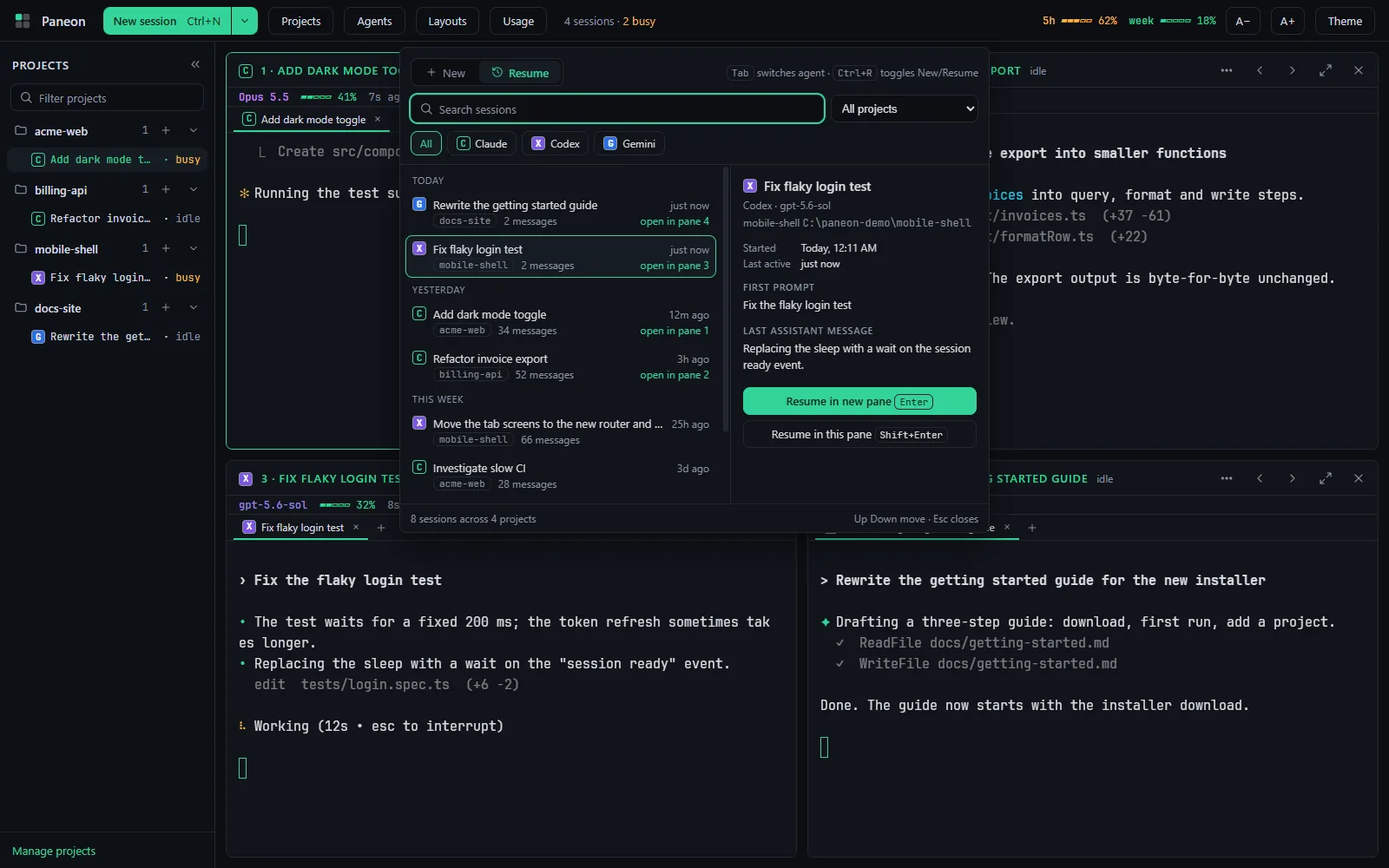Click 'Resume in new pane'

tap(859, 401)
